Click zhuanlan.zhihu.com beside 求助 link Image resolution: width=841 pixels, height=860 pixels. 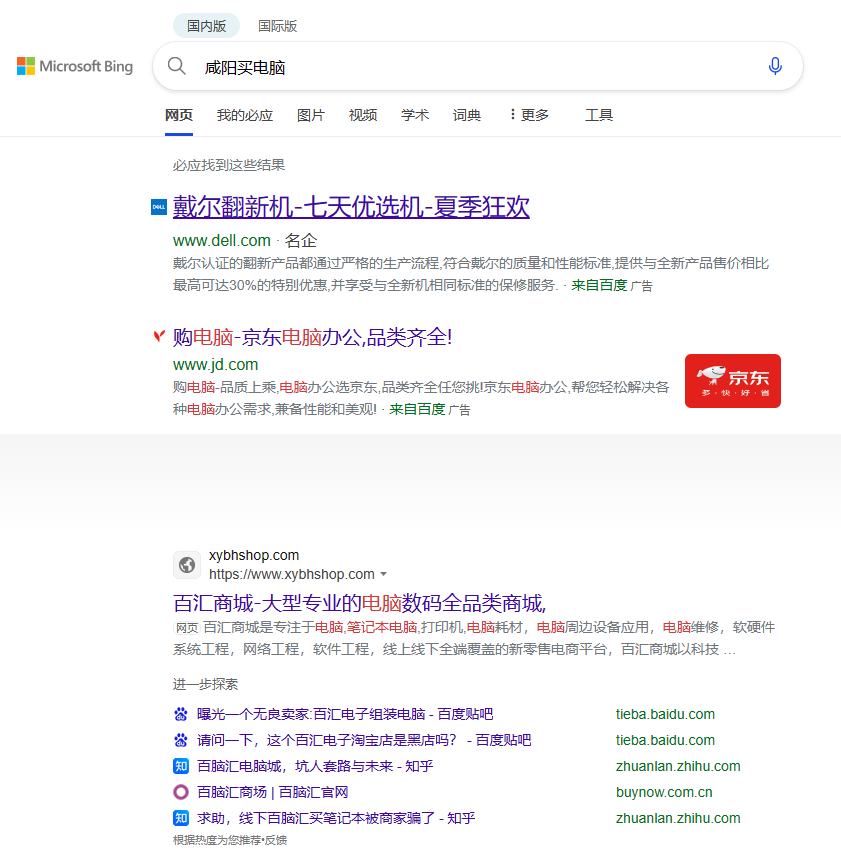pos(678,818)
